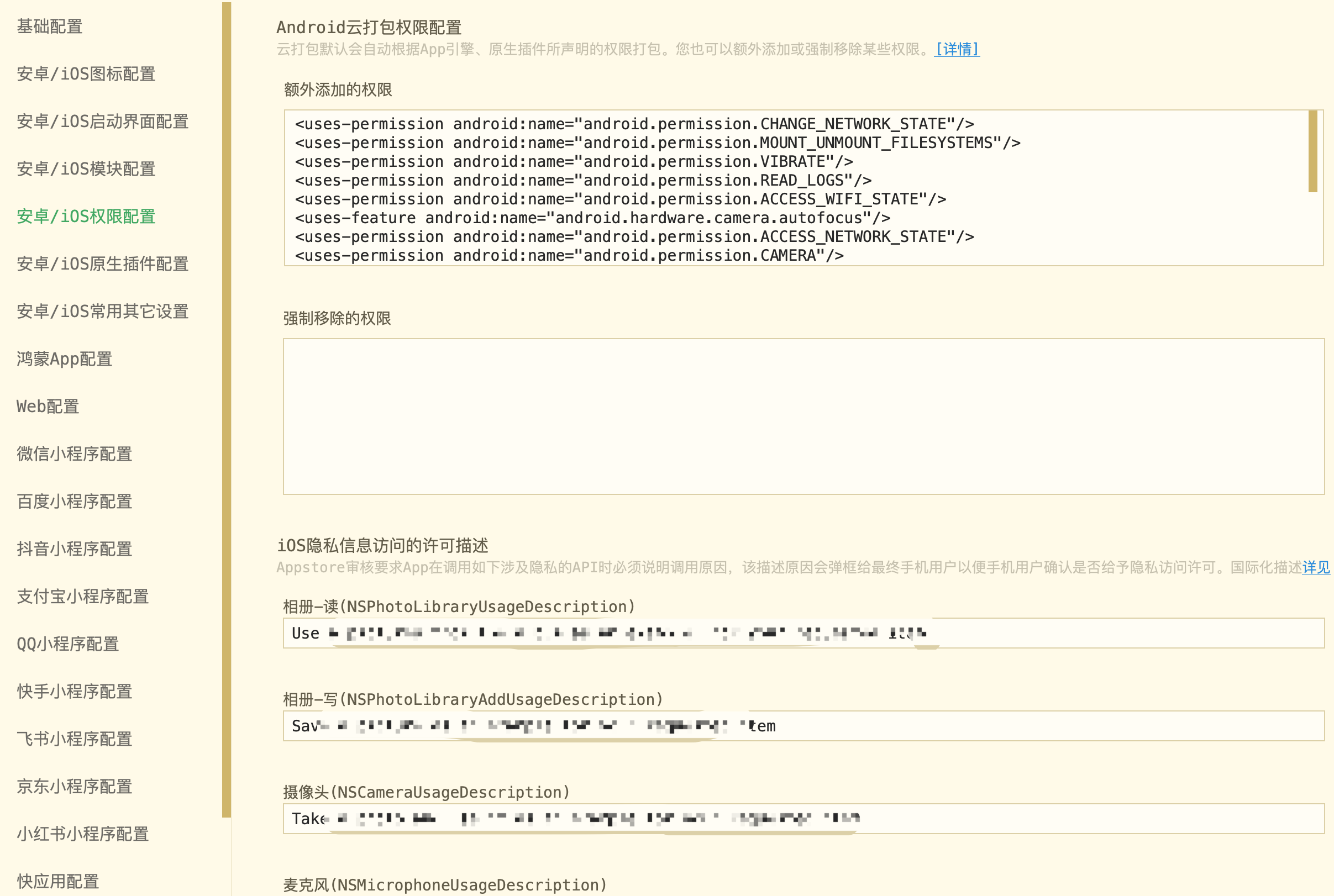
Task: Open the 快应用配置 section
Action: [57, 881]
